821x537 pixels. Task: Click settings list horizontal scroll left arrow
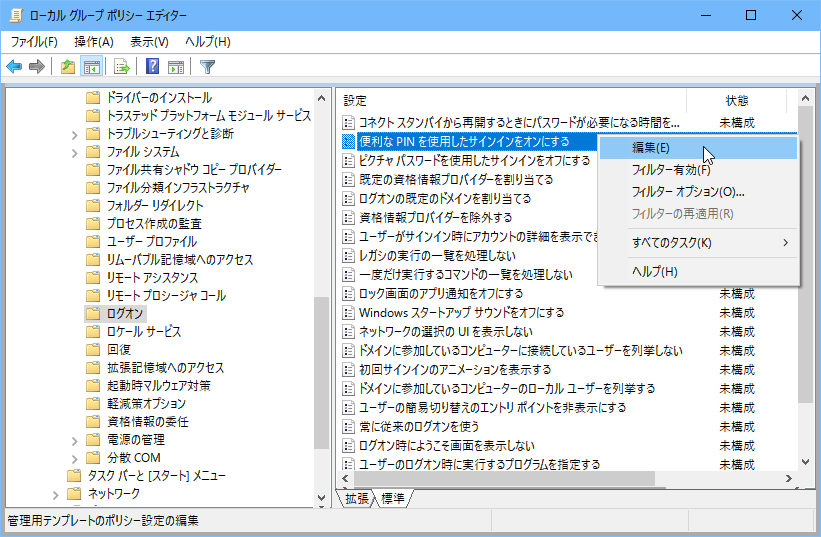tap(345, 478)
